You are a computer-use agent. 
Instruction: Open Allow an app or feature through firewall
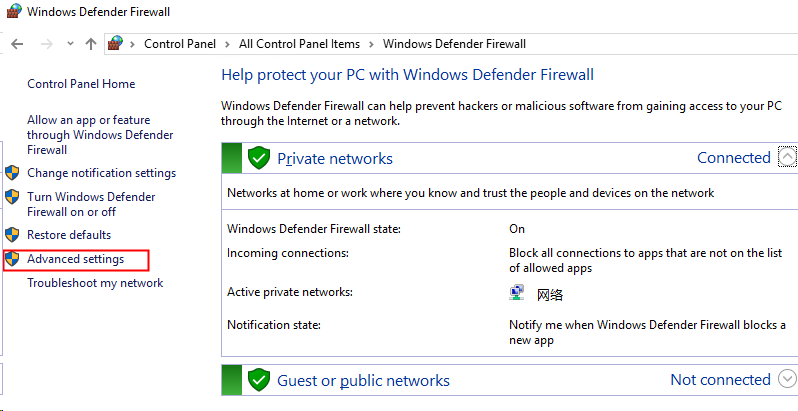[x=100, y=135]
